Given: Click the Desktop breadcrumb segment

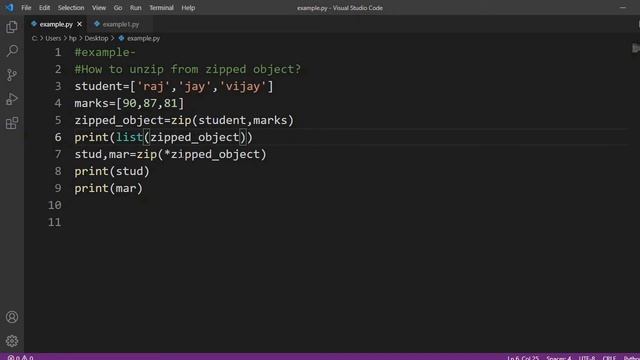Looking at the screenshot, I should [96, 38].
